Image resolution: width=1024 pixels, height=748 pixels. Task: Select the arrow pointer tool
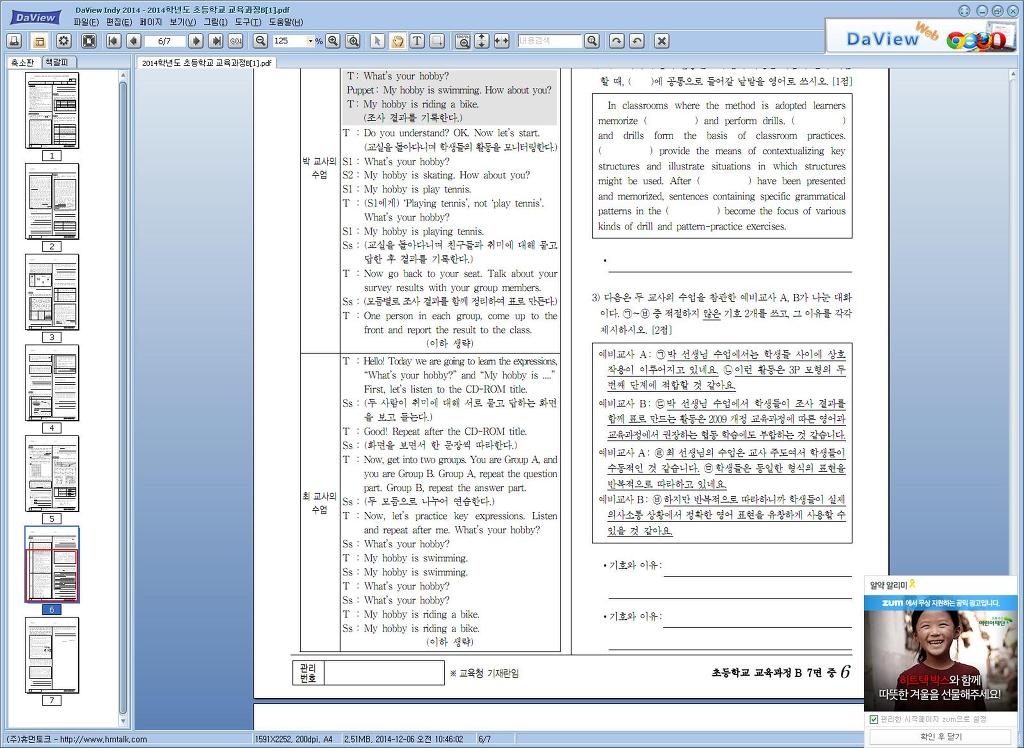(x=377, y=41)
